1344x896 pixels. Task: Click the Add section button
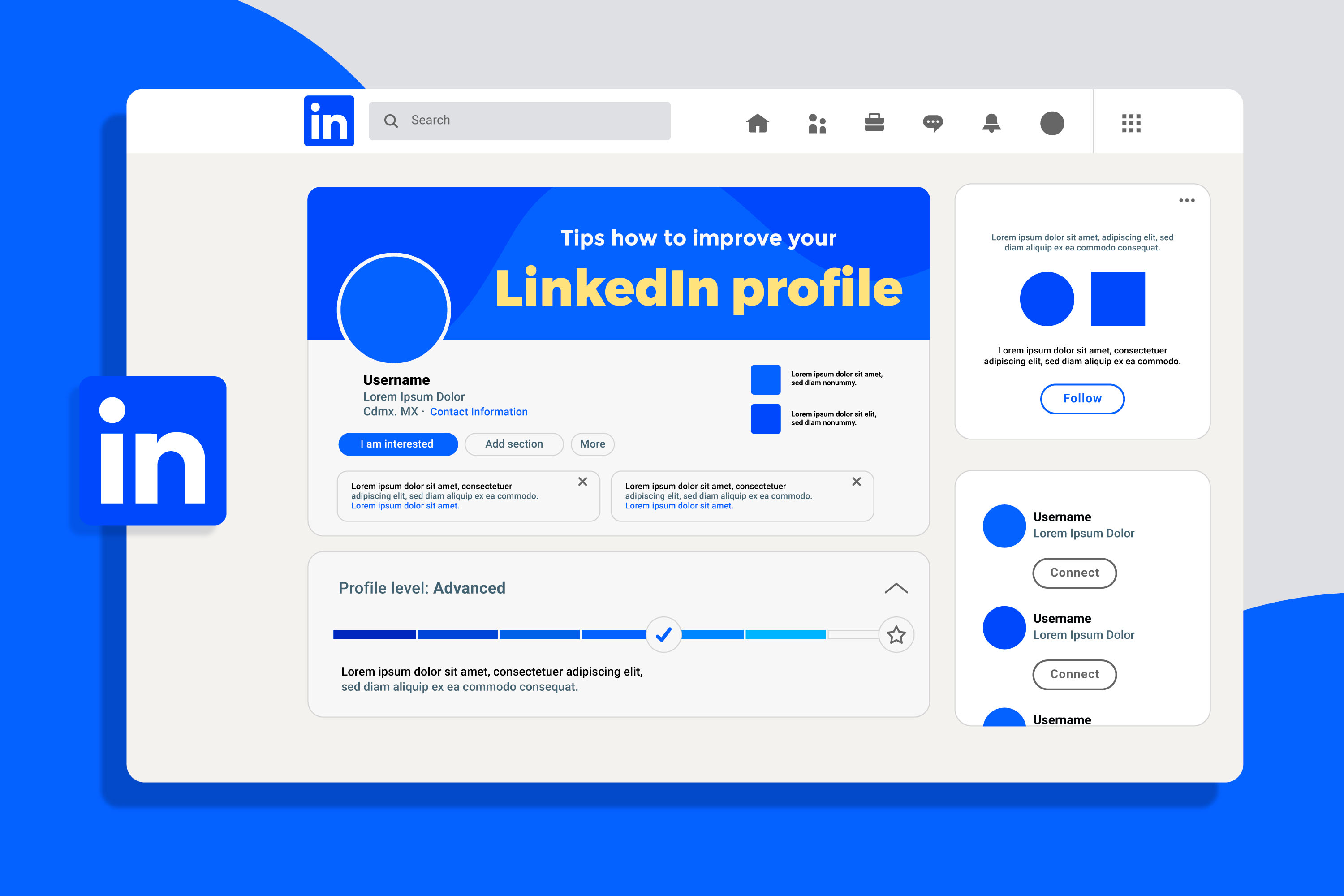(x=512, y=443)
